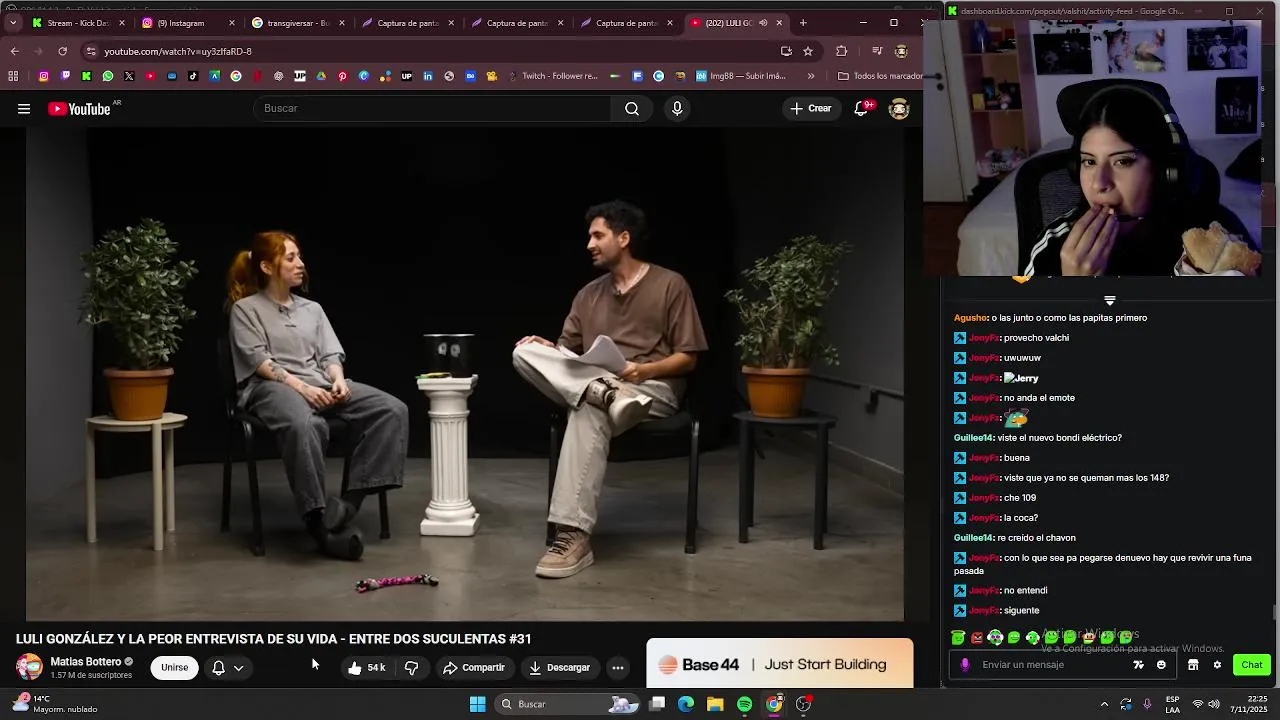This screenshot has height=720, width=1280.
Task: Click the browser address bar URL
Action: 178,51
